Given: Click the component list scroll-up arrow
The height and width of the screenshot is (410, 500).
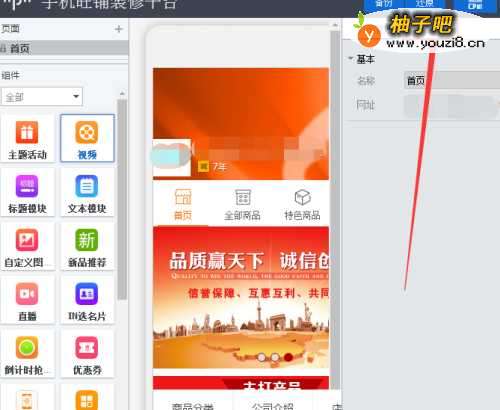Looking at the screenshot, I should (x=122, y=94).
